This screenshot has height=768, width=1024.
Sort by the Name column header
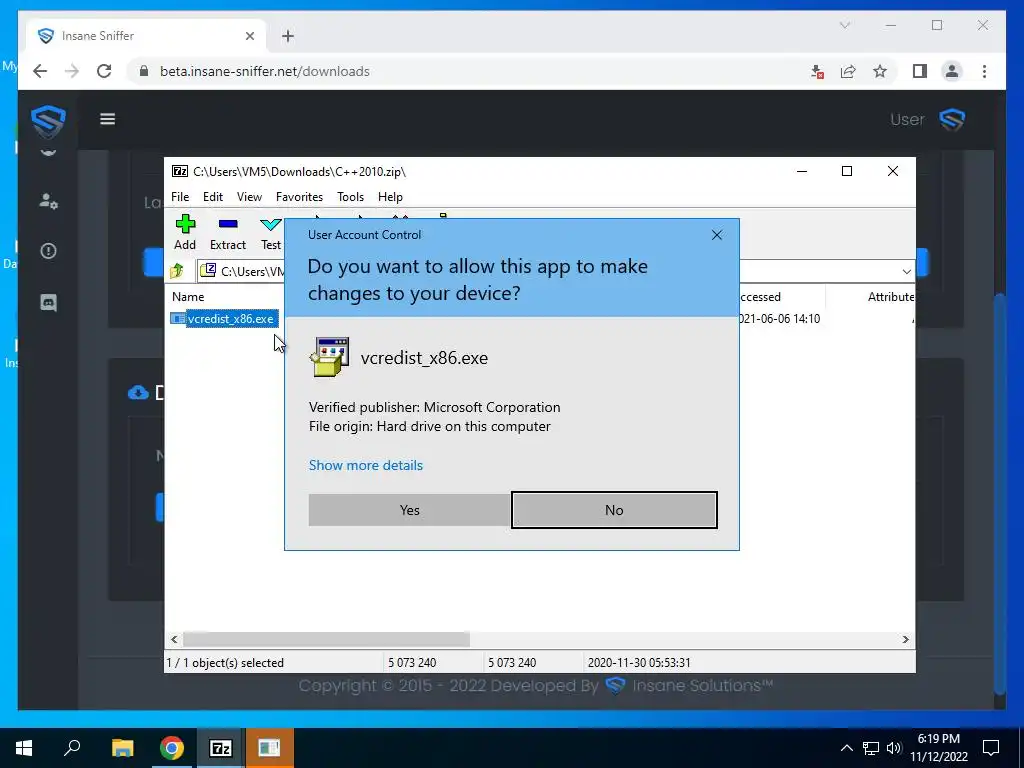[x=188, y=296]
